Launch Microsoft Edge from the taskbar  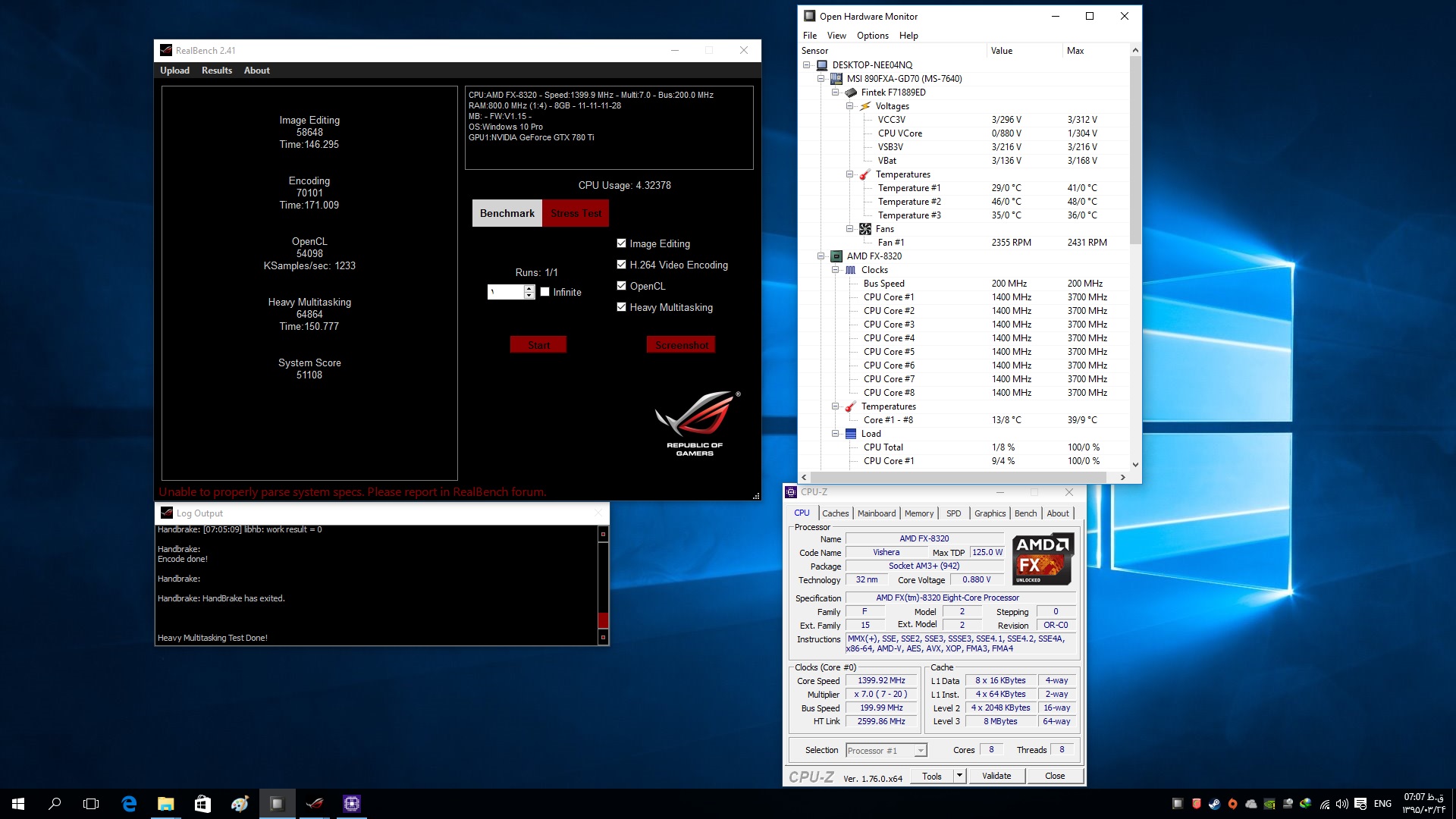[129, 804]
